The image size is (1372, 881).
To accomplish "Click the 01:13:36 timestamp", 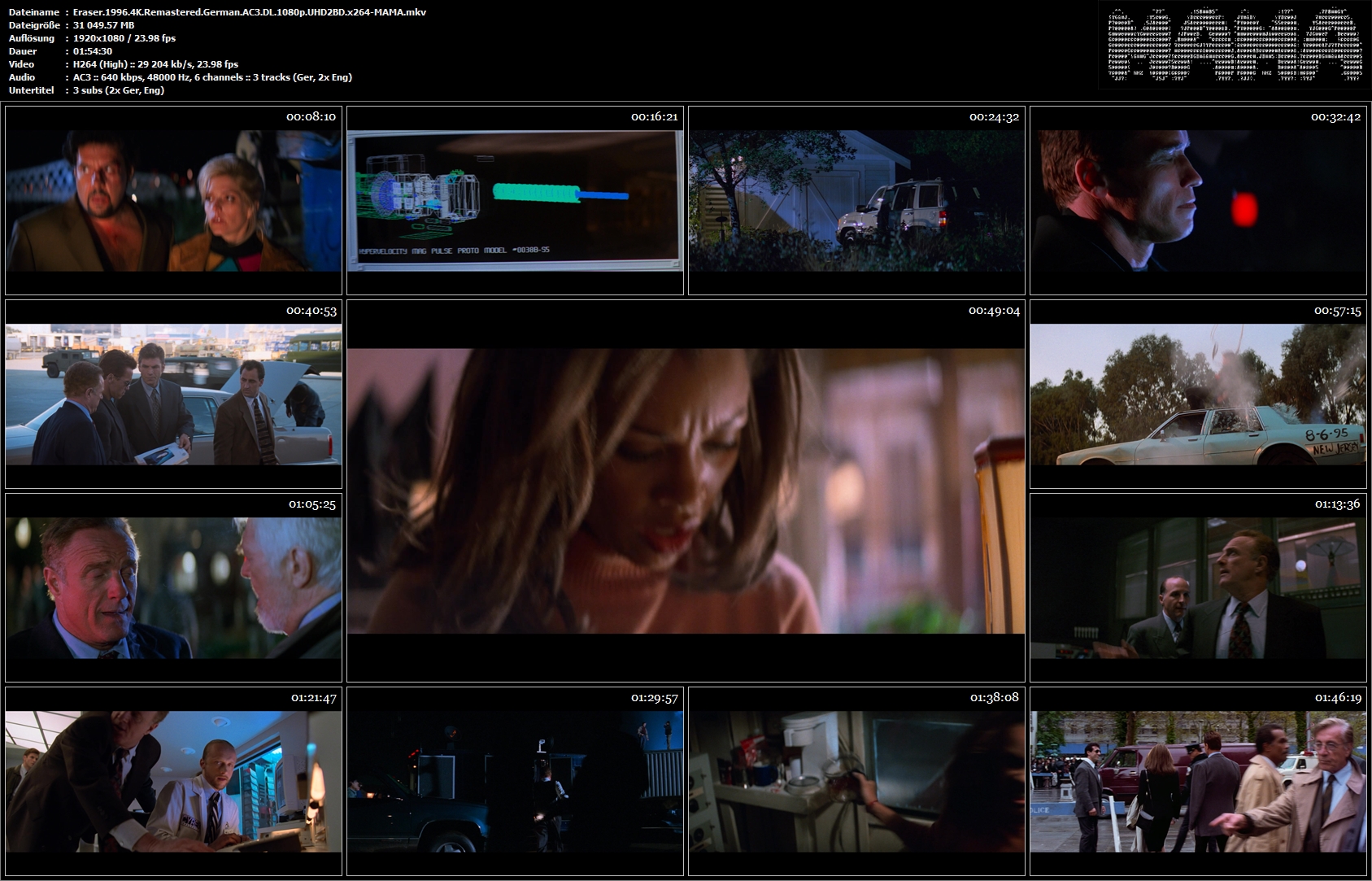I will (x=1337, y=504).
